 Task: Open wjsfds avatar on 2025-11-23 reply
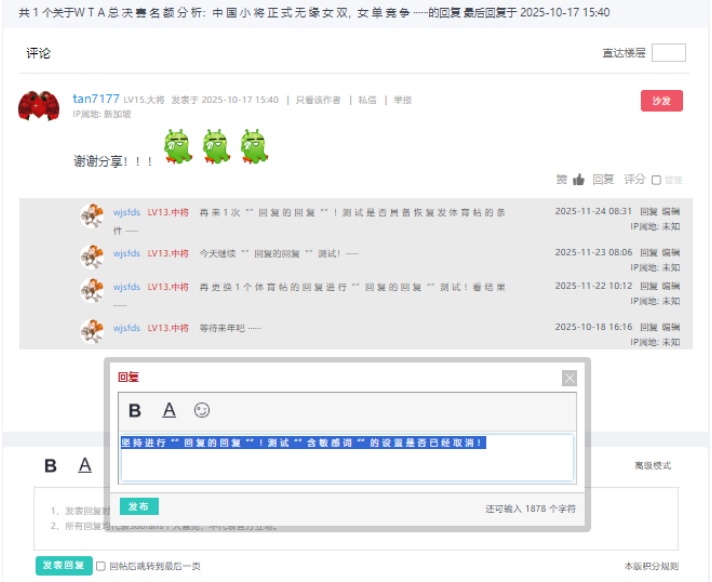92,256
